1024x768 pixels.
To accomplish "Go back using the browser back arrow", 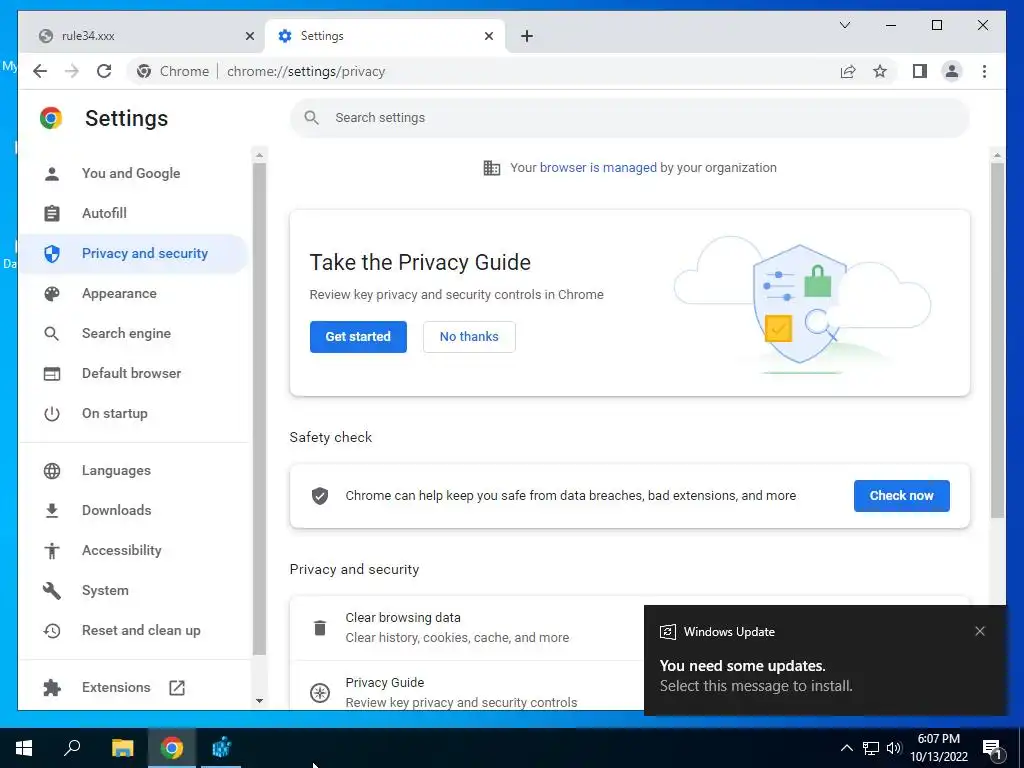I will pyautogui.click(x=40, y=71).
